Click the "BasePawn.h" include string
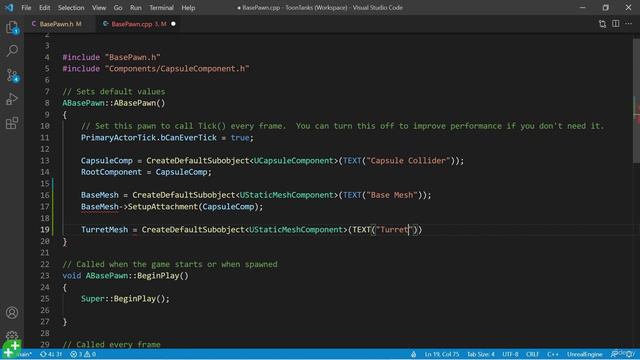The image size is (640, 360). point(133,57)
